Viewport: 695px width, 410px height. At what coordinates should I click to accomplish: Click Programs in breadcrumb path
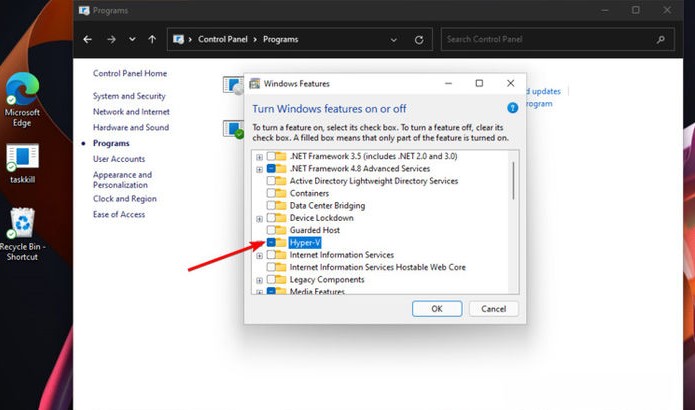click(281, 39)
